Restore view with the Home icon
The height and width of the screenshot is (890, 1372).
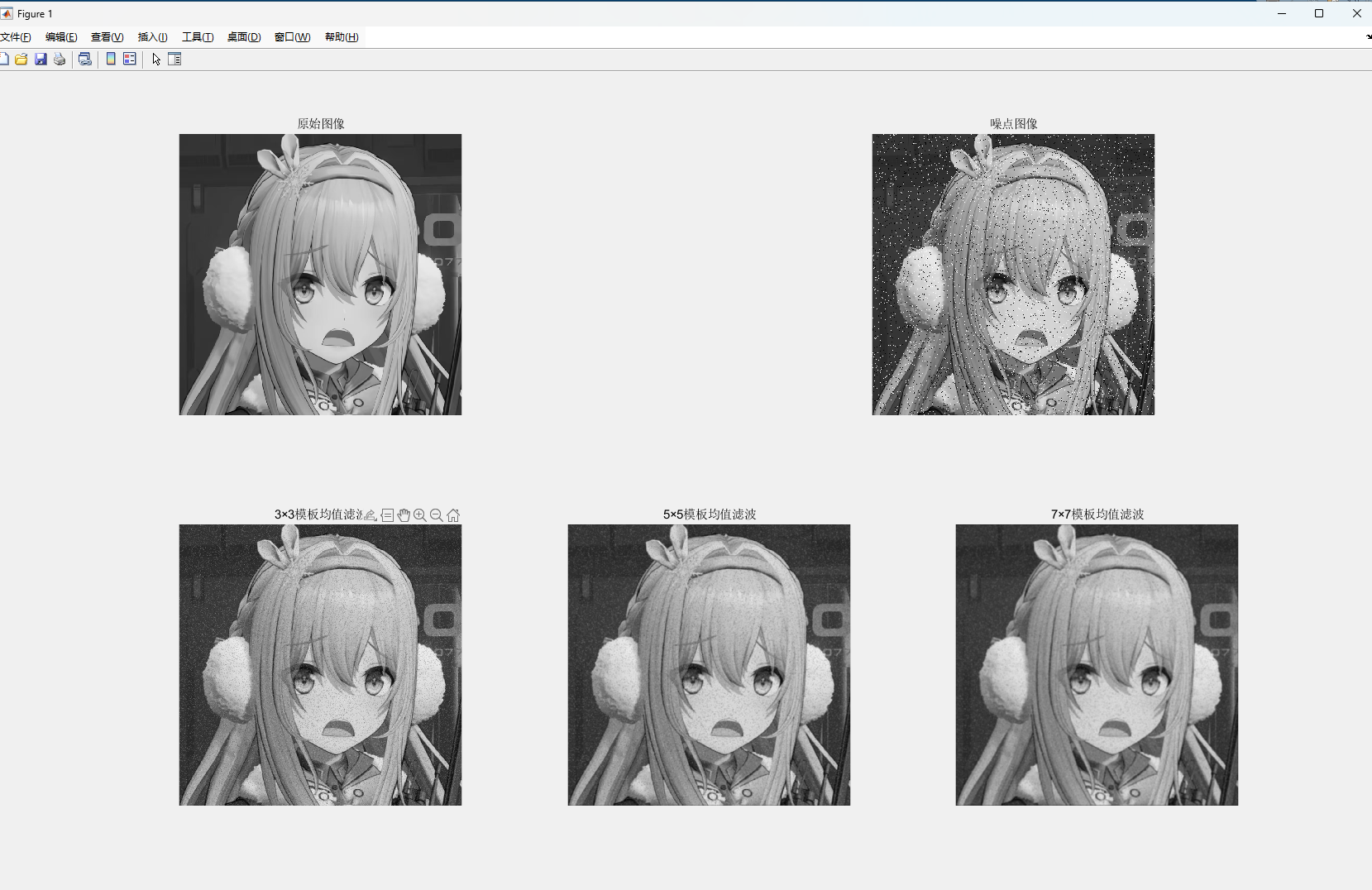coord(453,515)
